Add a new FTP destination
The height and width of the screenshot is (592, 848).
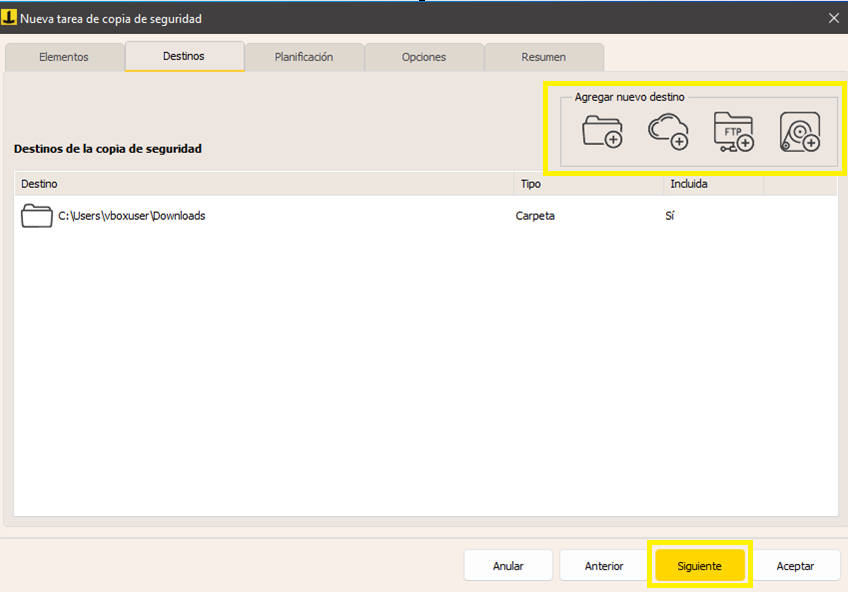(x=733, y=132)
